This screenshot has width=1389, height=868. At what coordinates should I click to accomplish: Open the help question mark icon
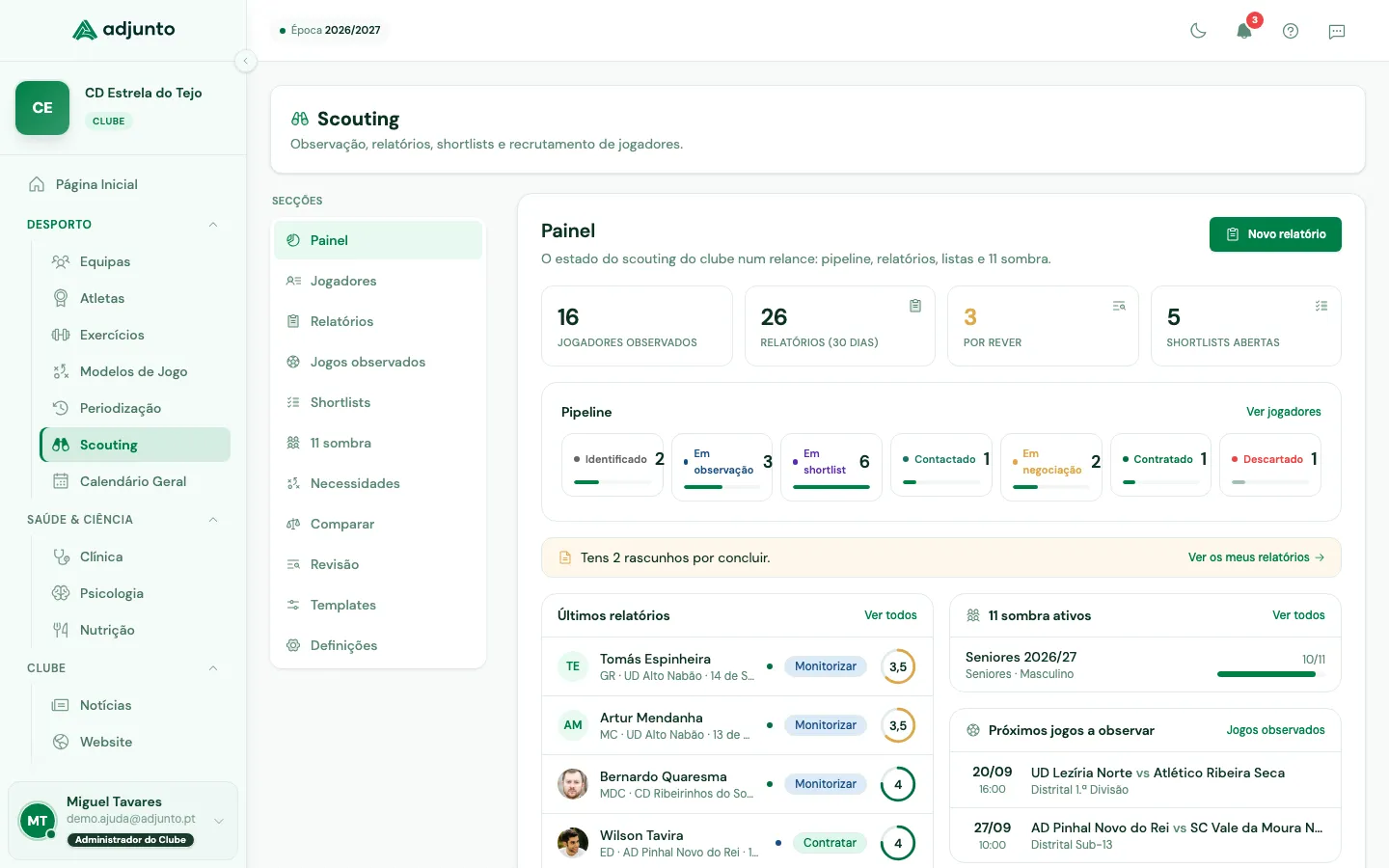point(1291,31)
